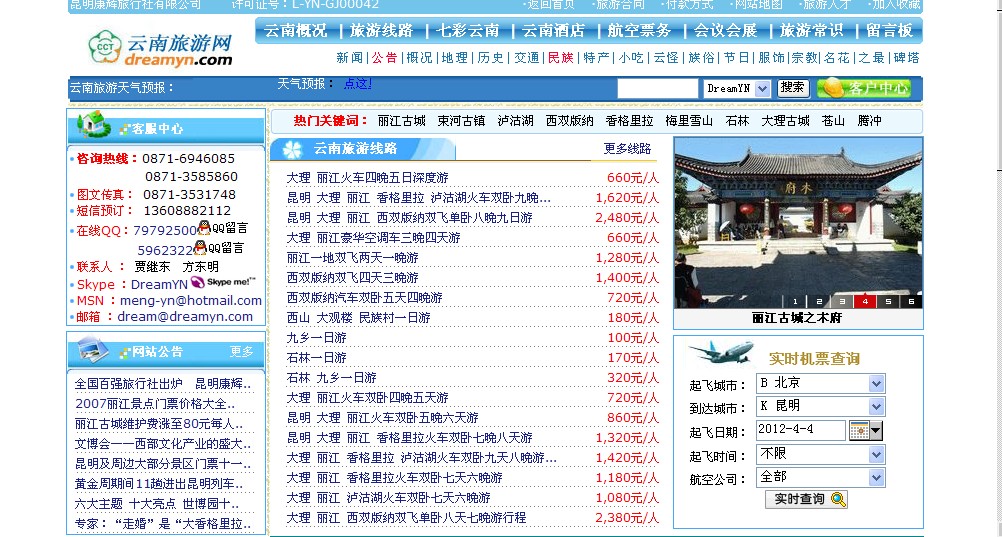The height and width of the screenshot is (537, 1002).
Task: Click hot keyword 泸沽湖
Action: click(516, 121)
